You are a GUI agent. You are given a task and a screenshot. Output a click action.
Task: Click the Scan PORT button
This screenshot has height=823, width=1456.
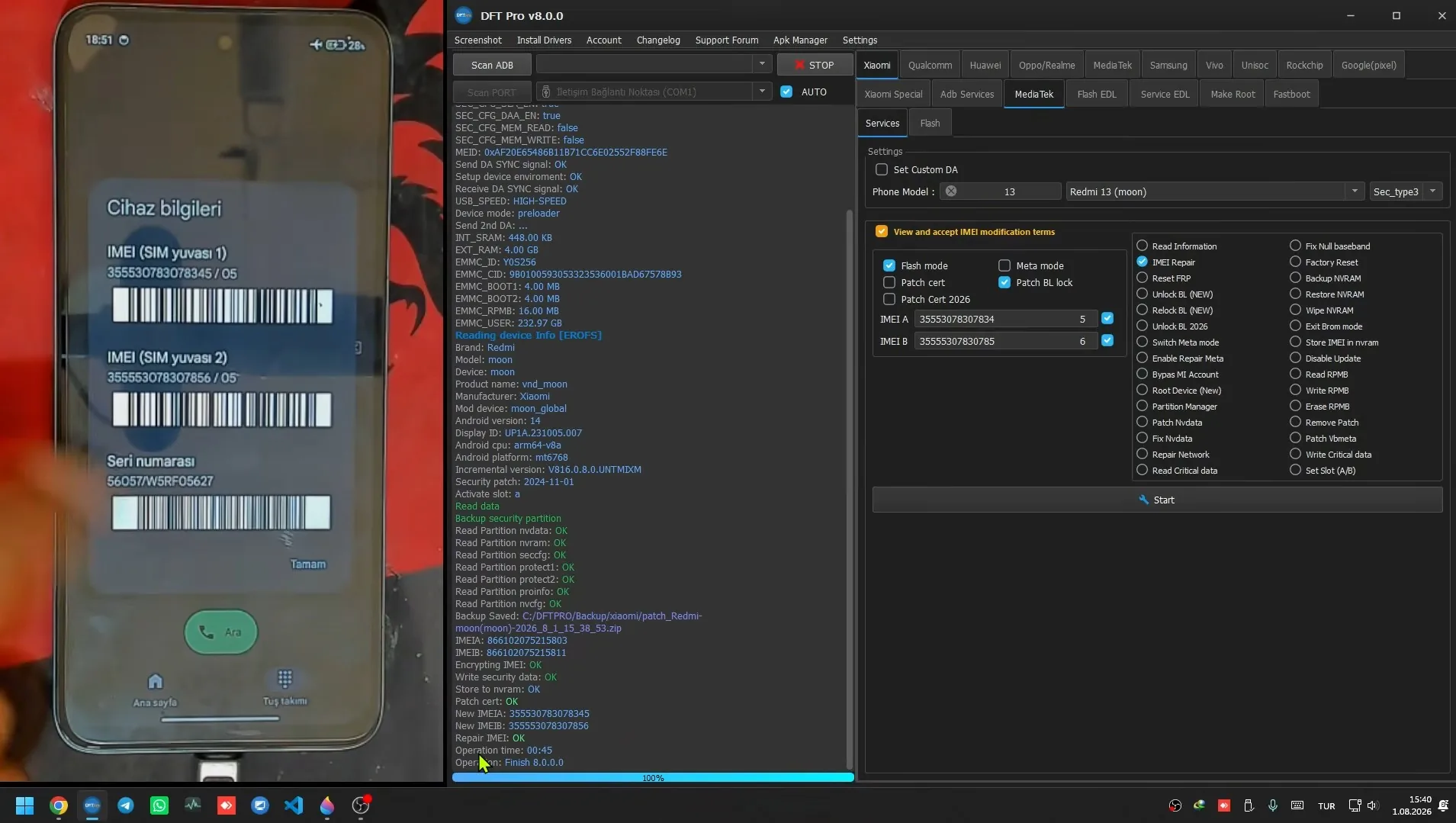492,92
